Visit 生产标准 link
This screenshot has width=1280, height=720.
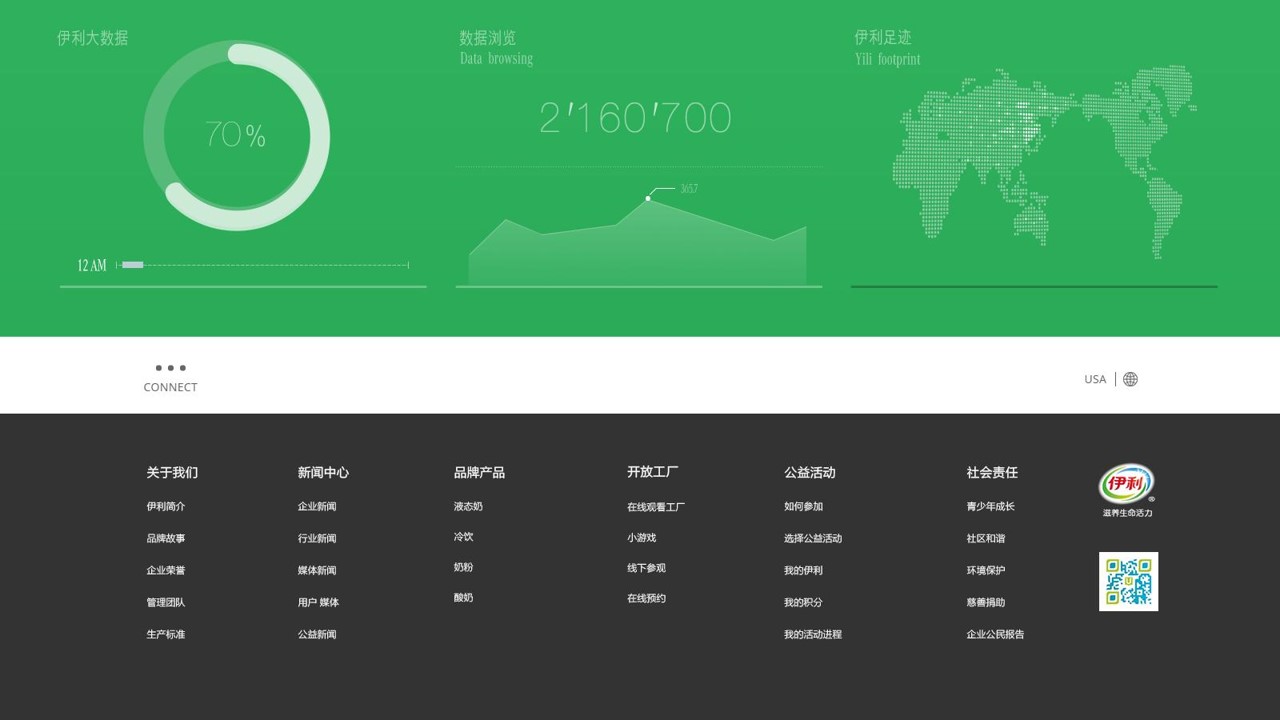pyautogui.click(x=166, y=634)
